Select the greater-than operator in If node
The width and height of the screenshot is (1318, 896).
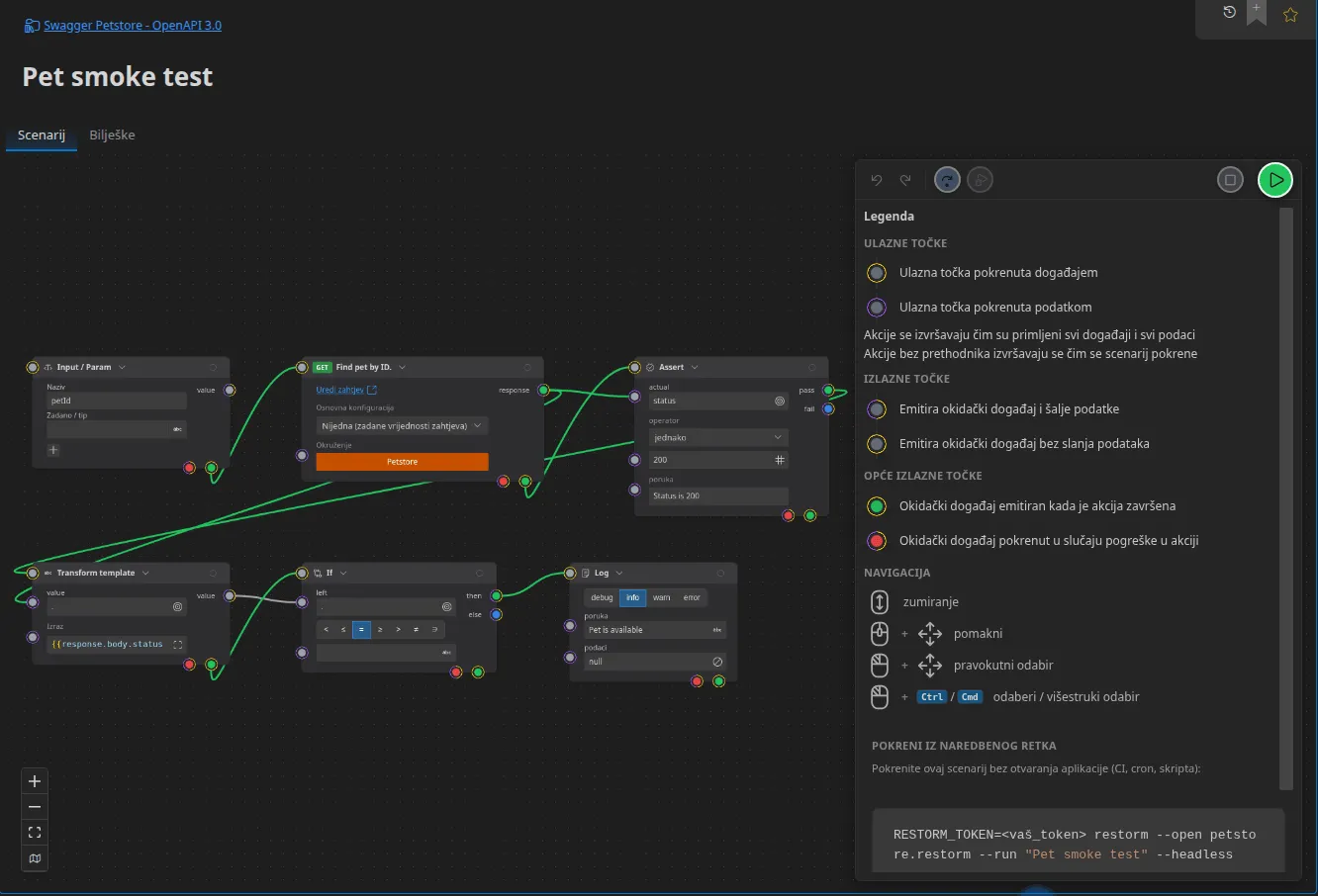pos(398,629)
